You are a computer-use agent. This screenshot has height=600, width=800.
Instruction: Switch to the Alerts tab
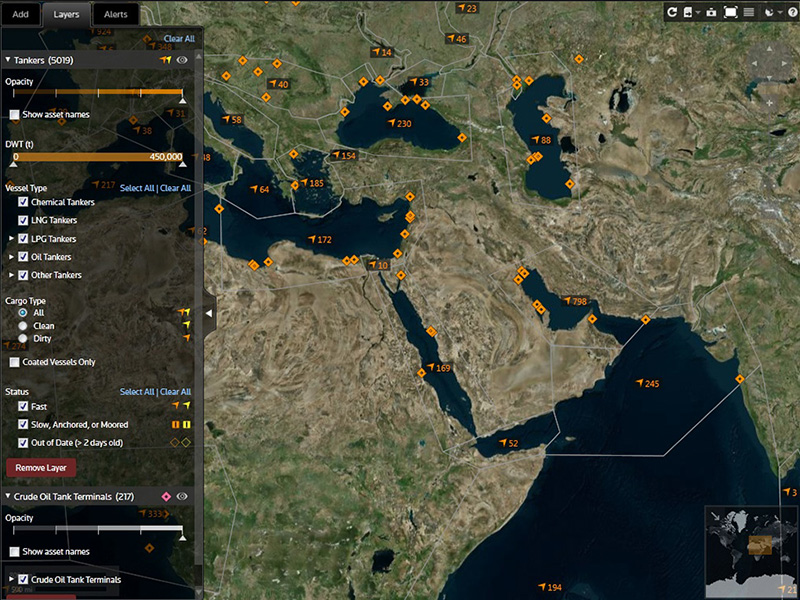(115, 14)
